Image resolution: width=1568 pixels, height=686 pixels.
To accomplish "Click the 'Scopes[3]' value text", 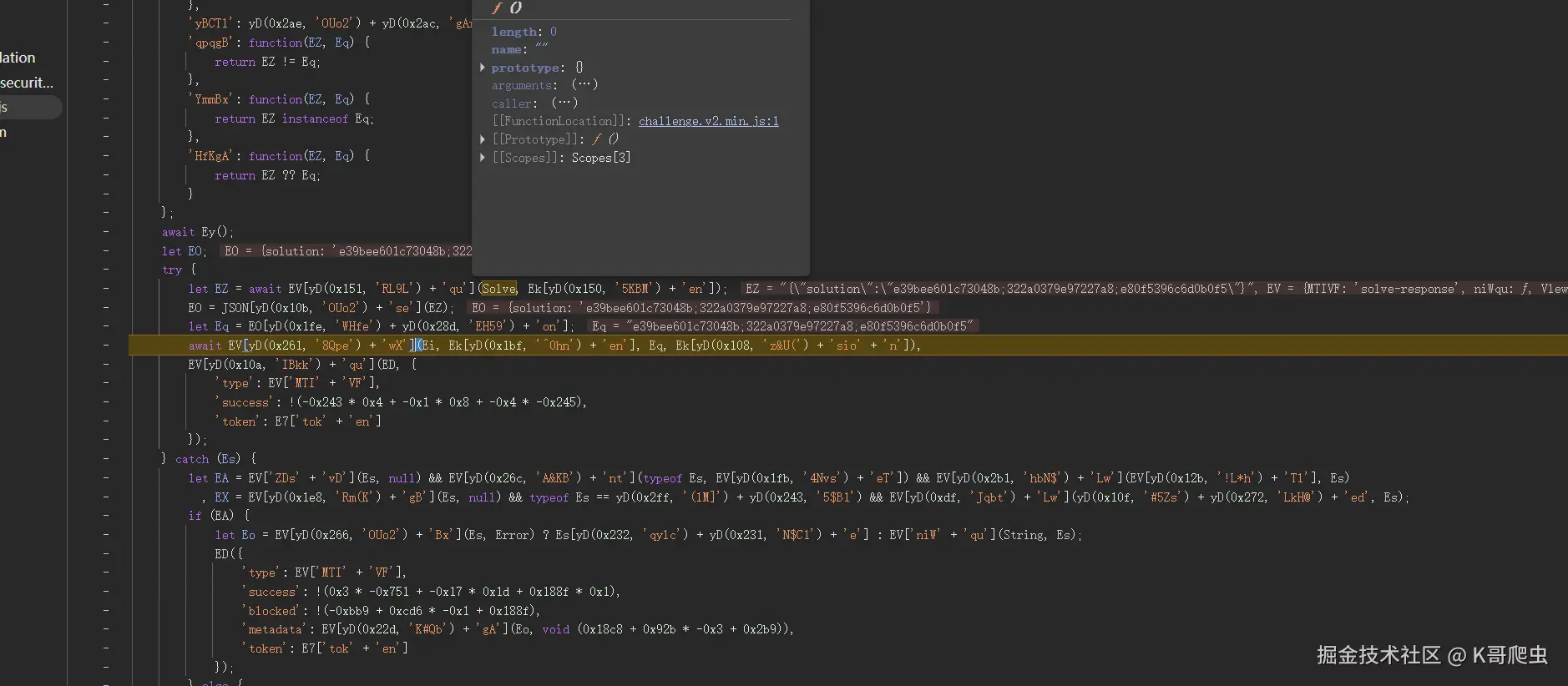I will click(601, 157).
